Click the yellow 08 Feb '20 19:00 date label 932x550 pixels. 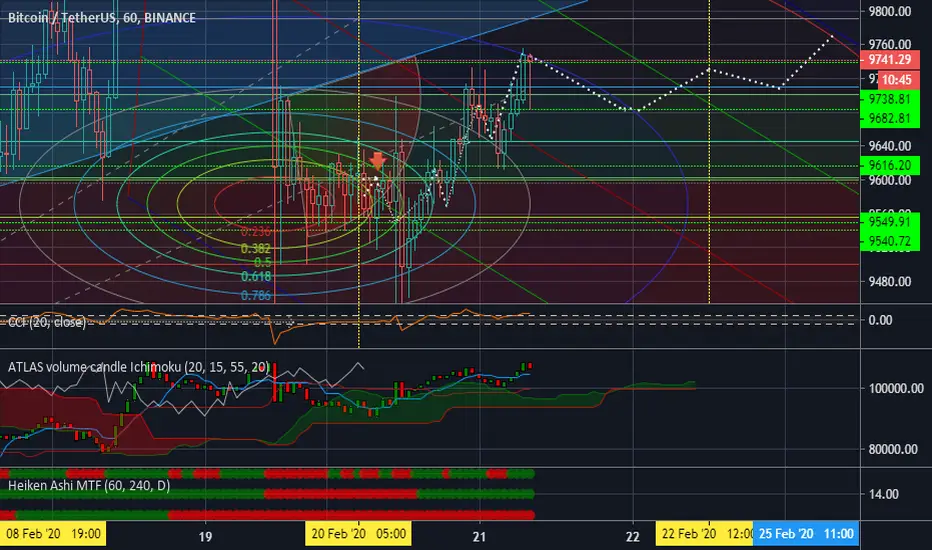(x=53, y=533)
